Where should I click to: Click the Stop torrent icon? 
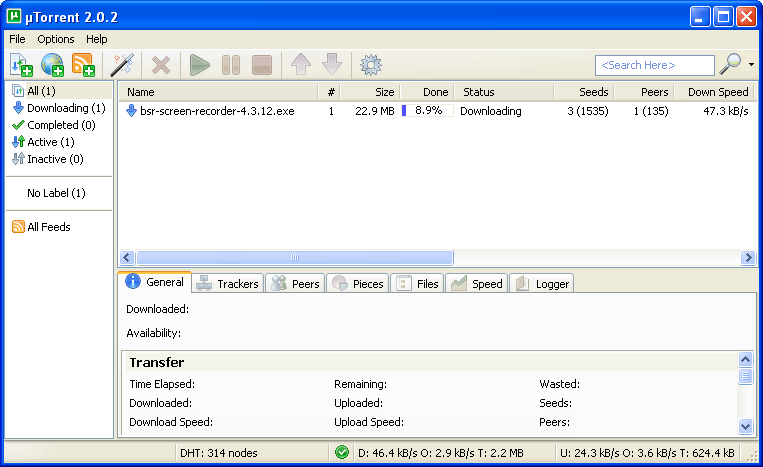[x=262, y=65]
